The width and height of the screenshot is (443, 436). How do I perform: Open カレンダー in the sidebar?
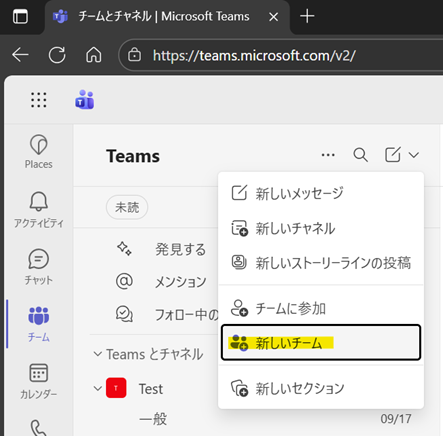(39, 381)
